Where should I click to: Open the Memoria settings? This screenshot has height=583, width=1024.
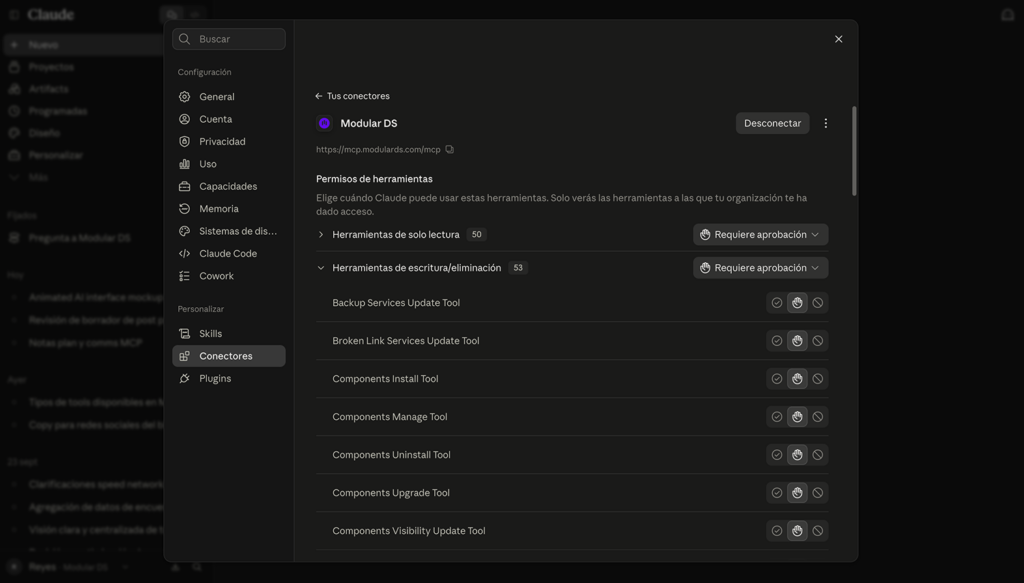point(229,209)
